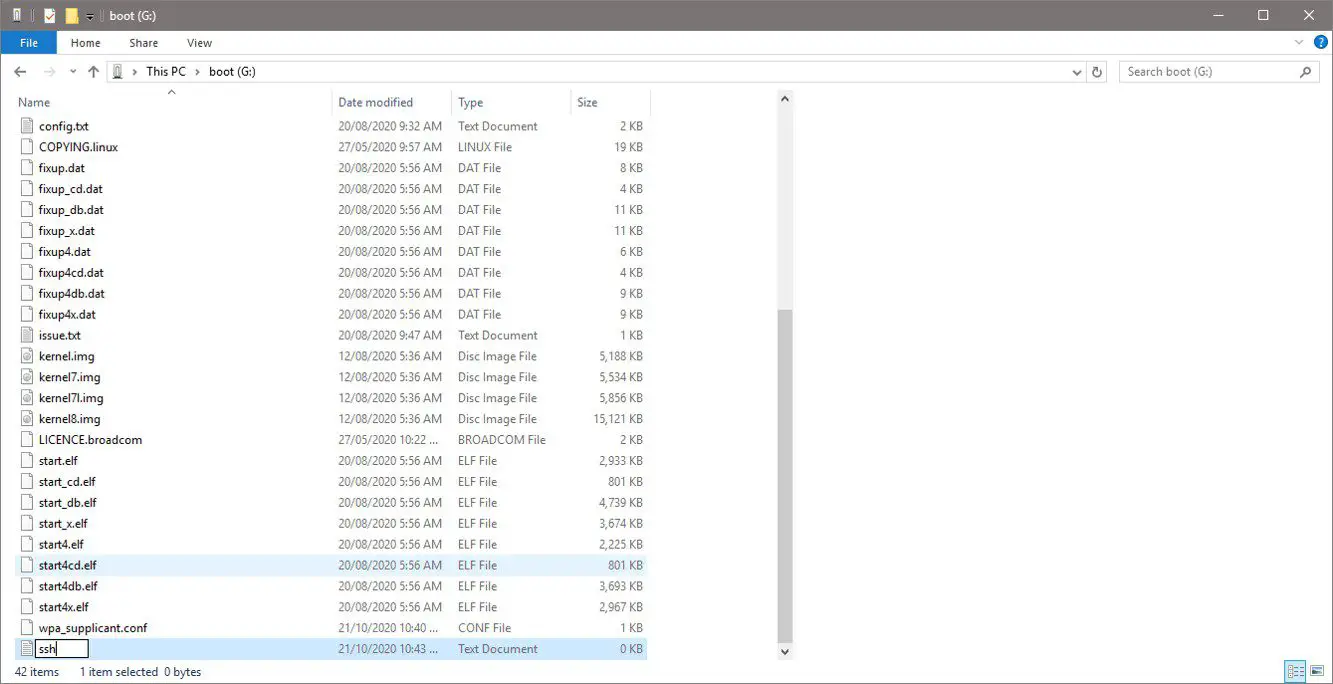This screenshot has height=684, width=1333.
Task: Click This PC in the breadcrumb
Action: coord(165,72)
